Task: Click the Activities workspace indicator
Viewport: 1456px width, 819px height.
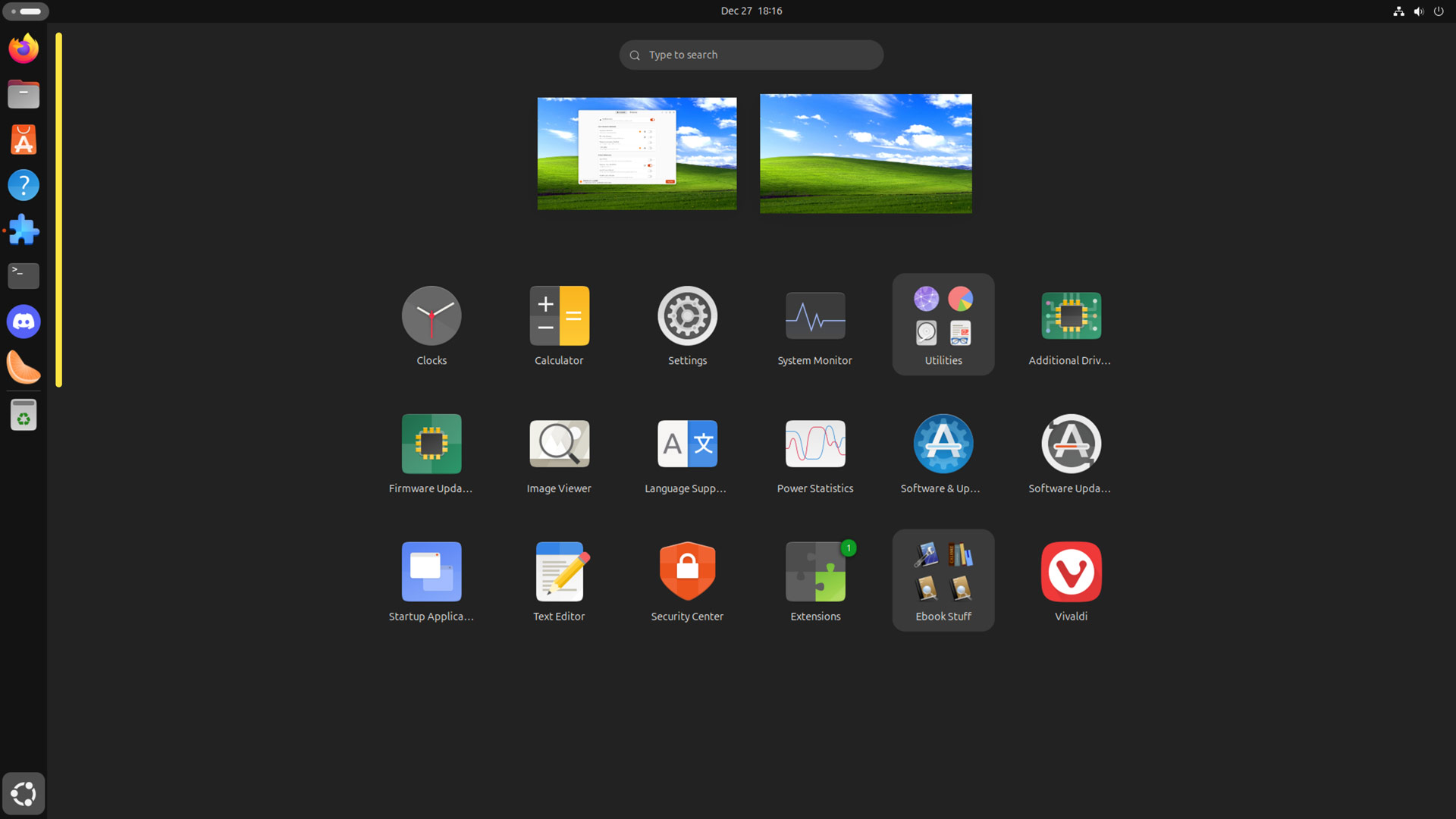Action: 26,11
